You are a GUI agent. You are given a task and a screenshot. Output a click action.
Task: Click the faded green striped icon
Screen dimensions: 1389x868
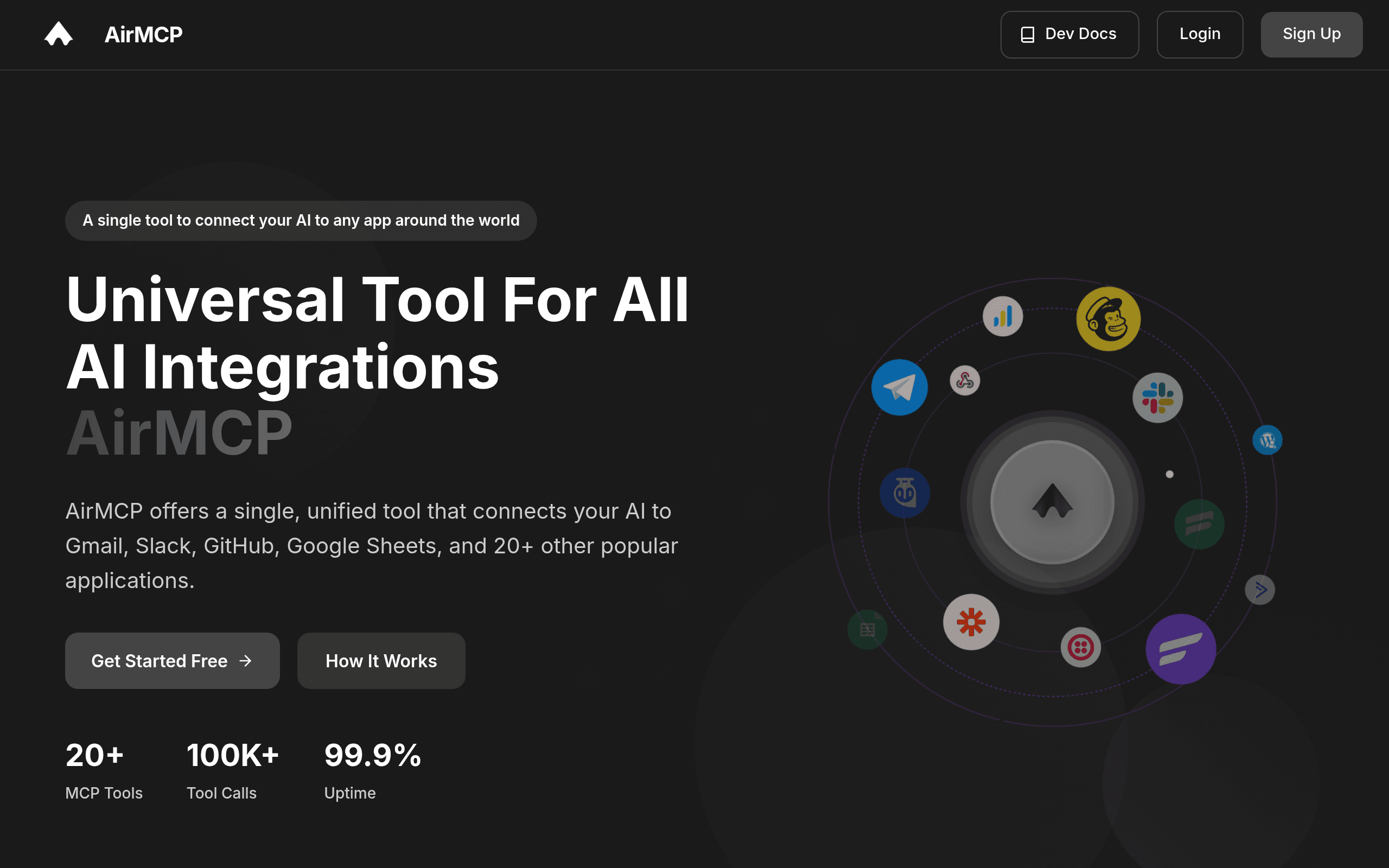pos(1199,524)
